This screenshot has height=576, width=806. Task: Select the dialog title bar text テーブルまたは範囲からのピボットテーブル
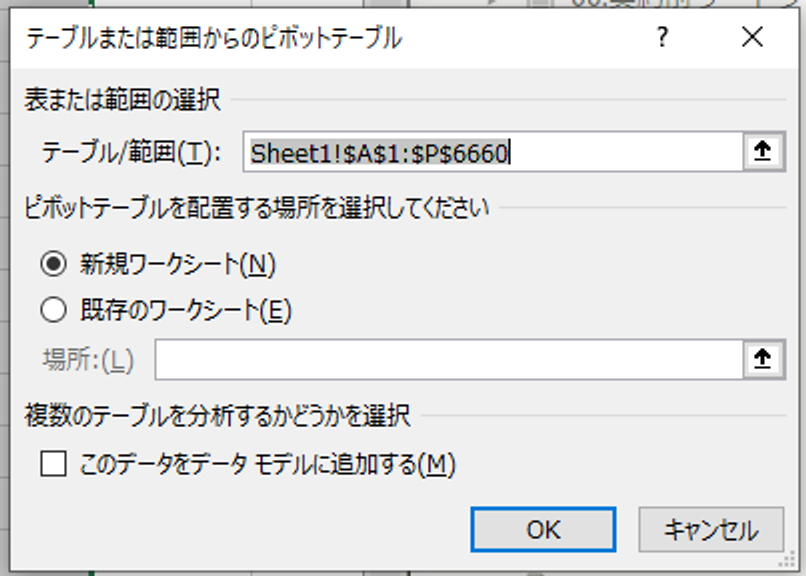click(214, 39)
